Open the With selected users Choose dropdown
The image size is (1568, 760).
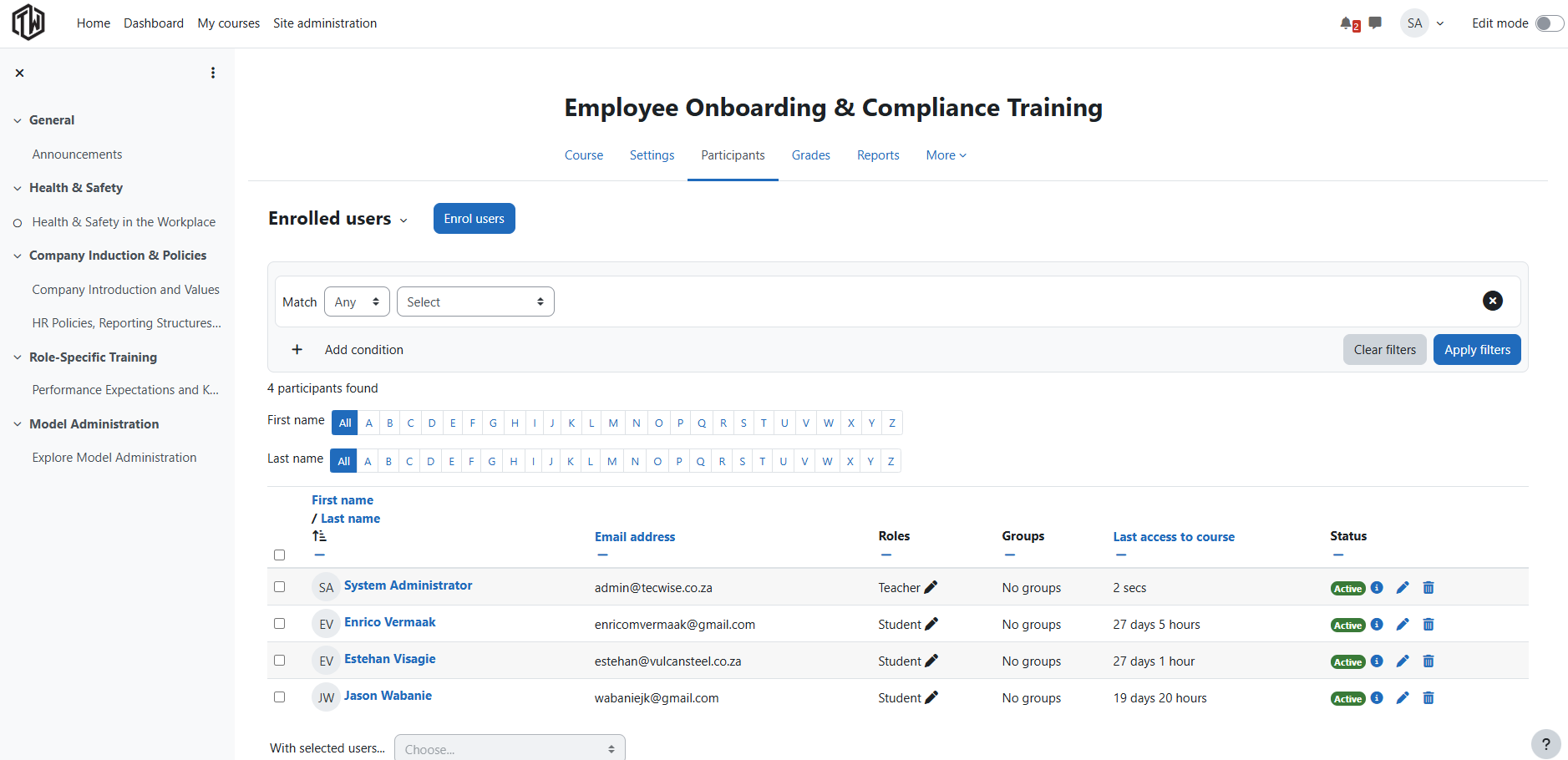tap(510, 748)
